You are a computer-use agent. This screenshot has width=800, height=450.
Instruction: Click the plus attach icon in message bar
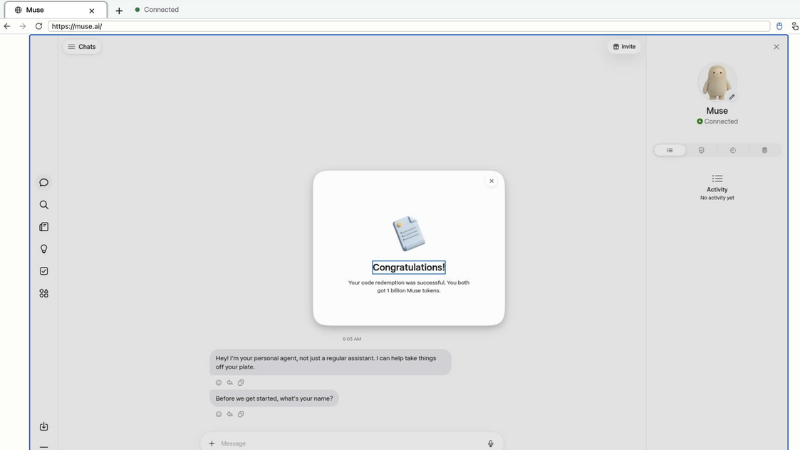[212, 443]
